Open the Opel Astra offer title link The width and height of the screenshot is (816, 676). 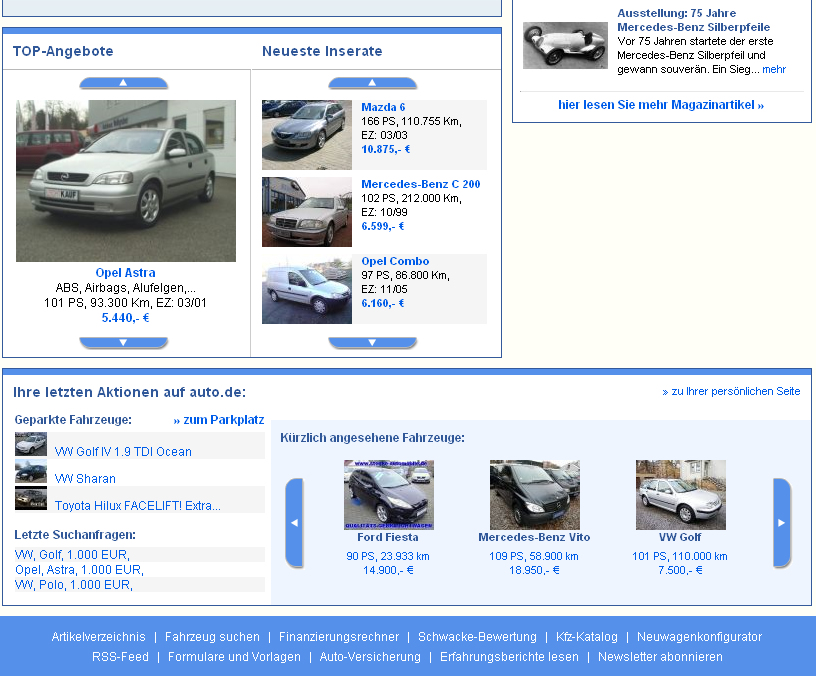click(x=125, y=273)
